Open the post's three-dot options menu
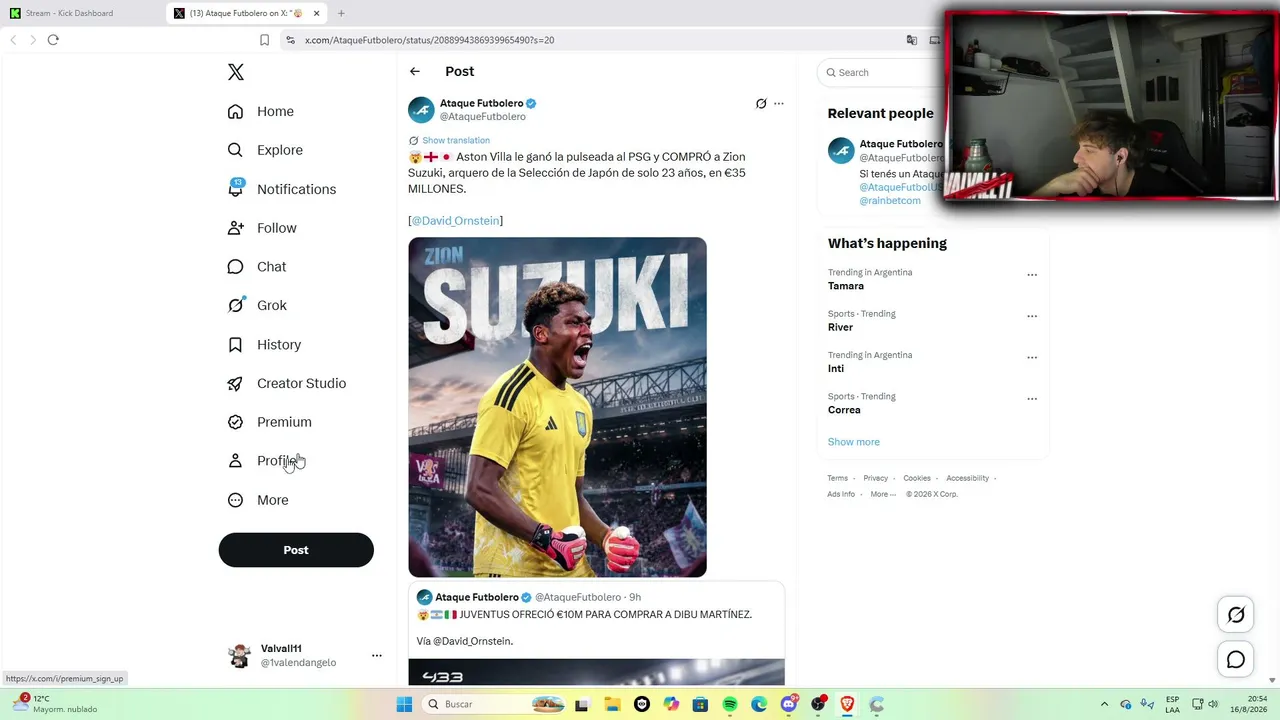The height and width of the screenshot is (720, 1280). tap(779, 104)
